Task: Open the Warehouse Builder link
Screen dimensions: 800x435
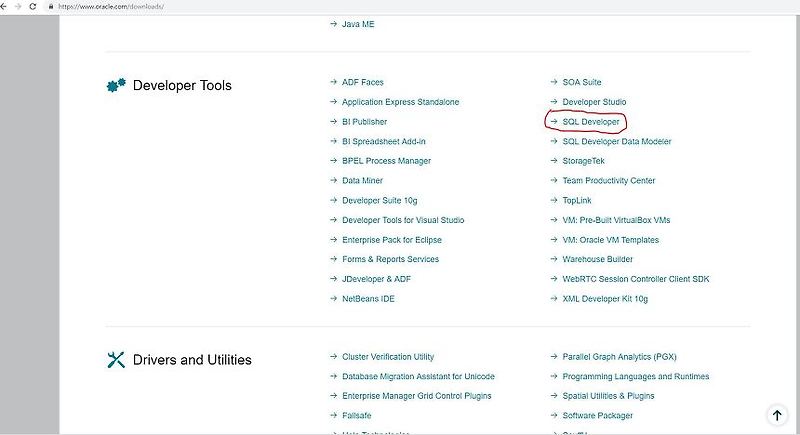Action: click(597, 259)
